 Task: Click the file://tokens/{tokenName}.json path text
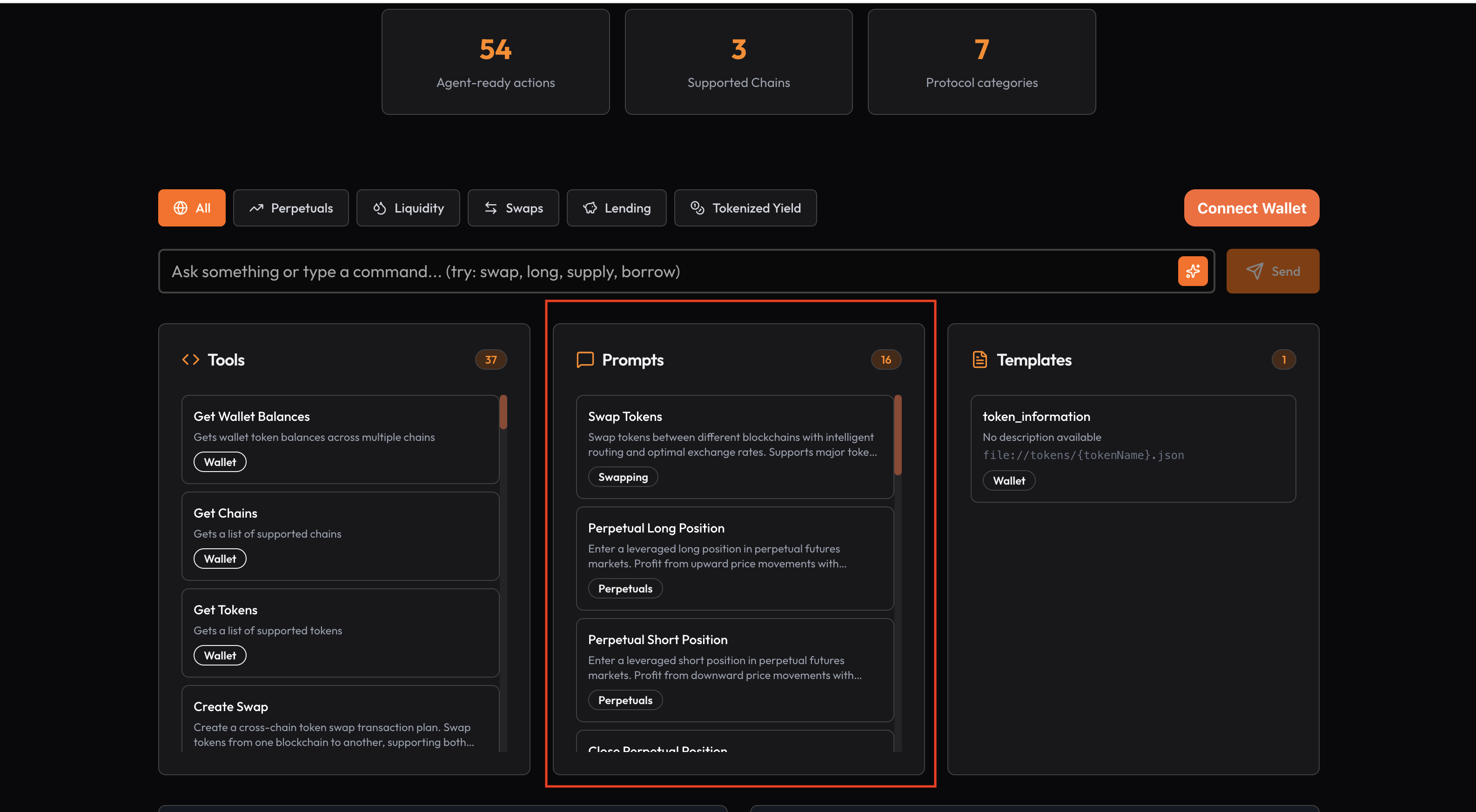coord(1083,455)
